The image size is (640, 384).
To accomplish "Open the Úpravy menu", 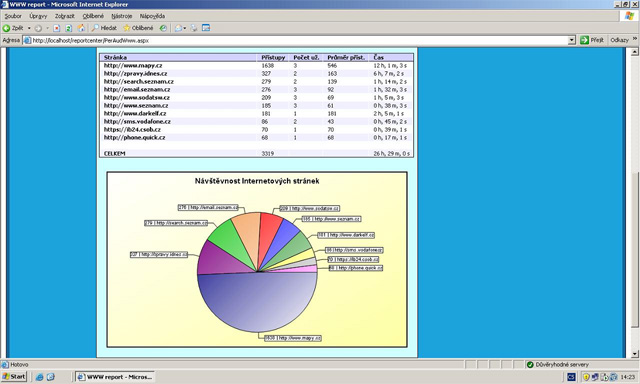I will point(38,16).
